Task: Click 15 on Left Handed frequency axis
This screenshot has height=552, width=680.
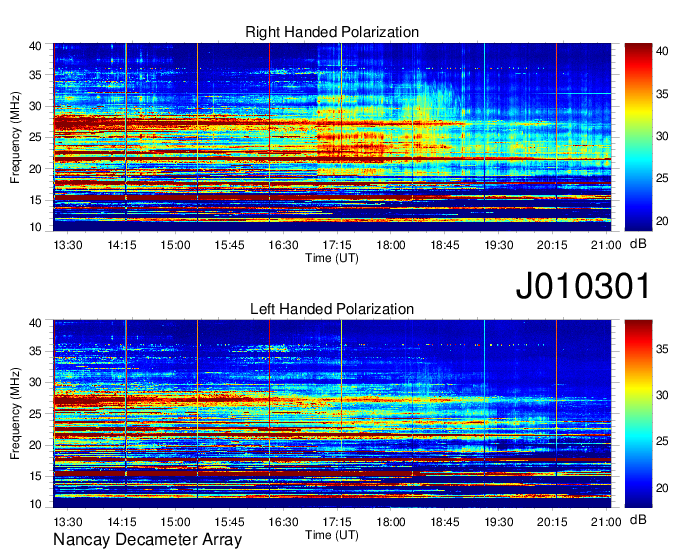Action: click(35, 476)
